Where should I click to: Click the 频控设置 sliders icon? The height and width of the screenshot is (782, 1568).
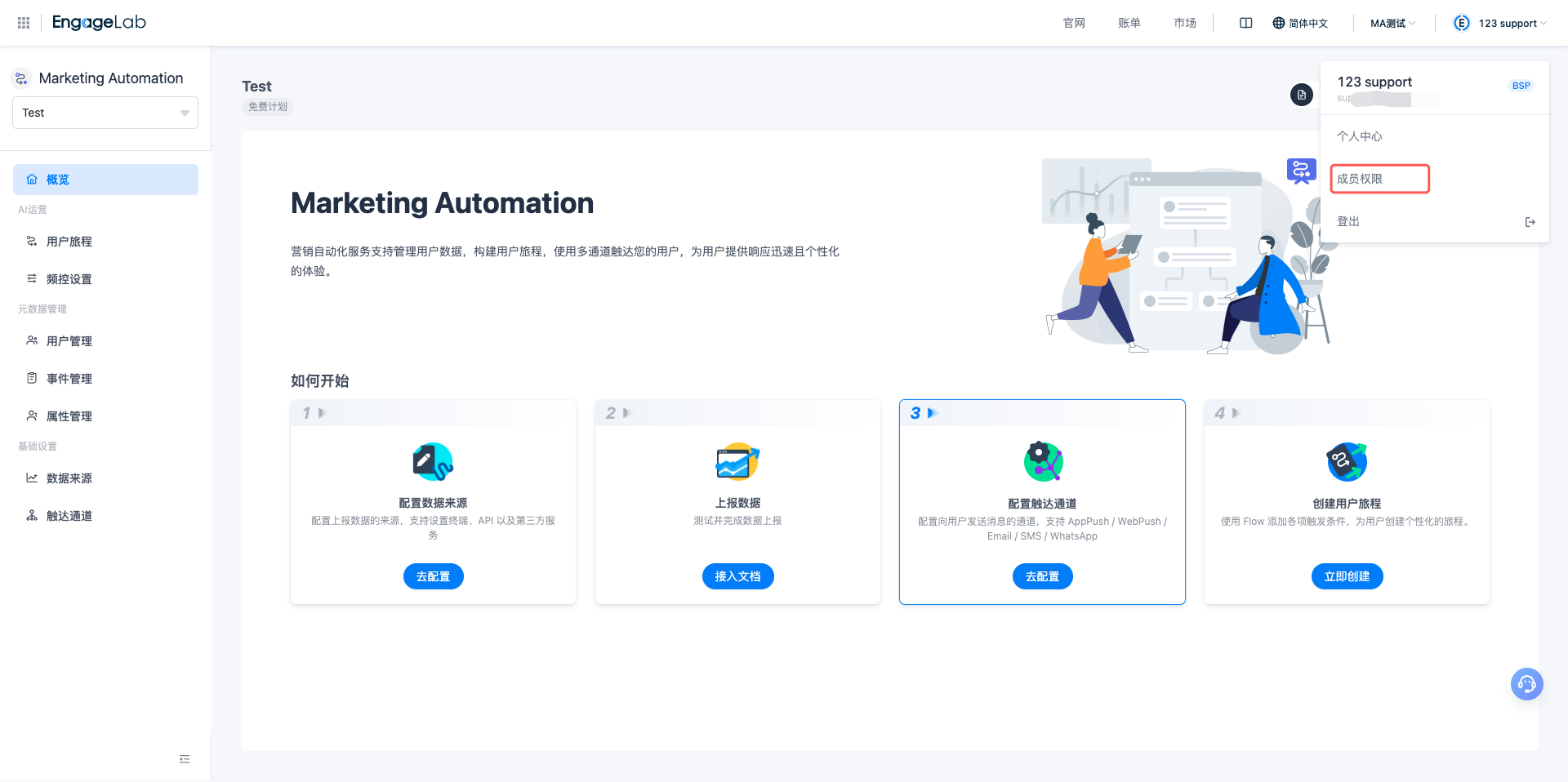[x=32, y=279]
